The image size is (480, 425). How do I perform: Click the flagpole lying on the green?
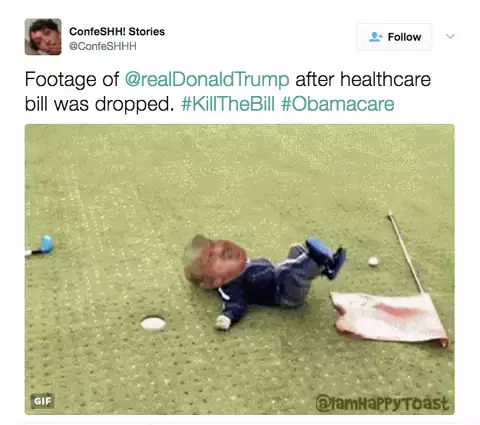(405, 252)
